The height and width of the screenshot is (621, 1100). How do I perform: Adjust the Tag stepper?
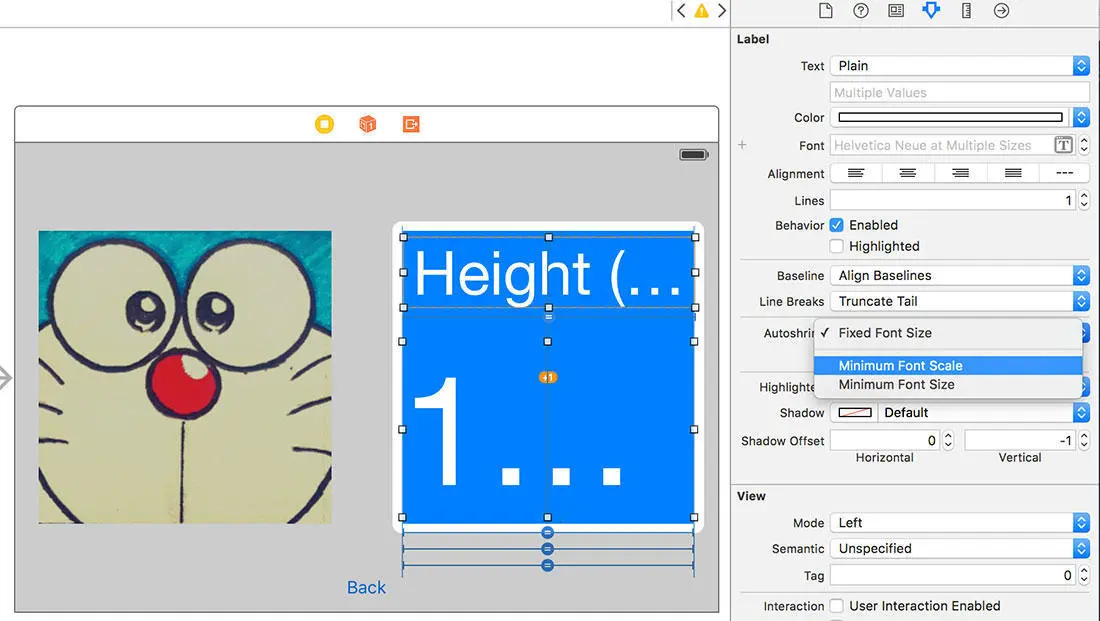click(x=1084, y=575)
